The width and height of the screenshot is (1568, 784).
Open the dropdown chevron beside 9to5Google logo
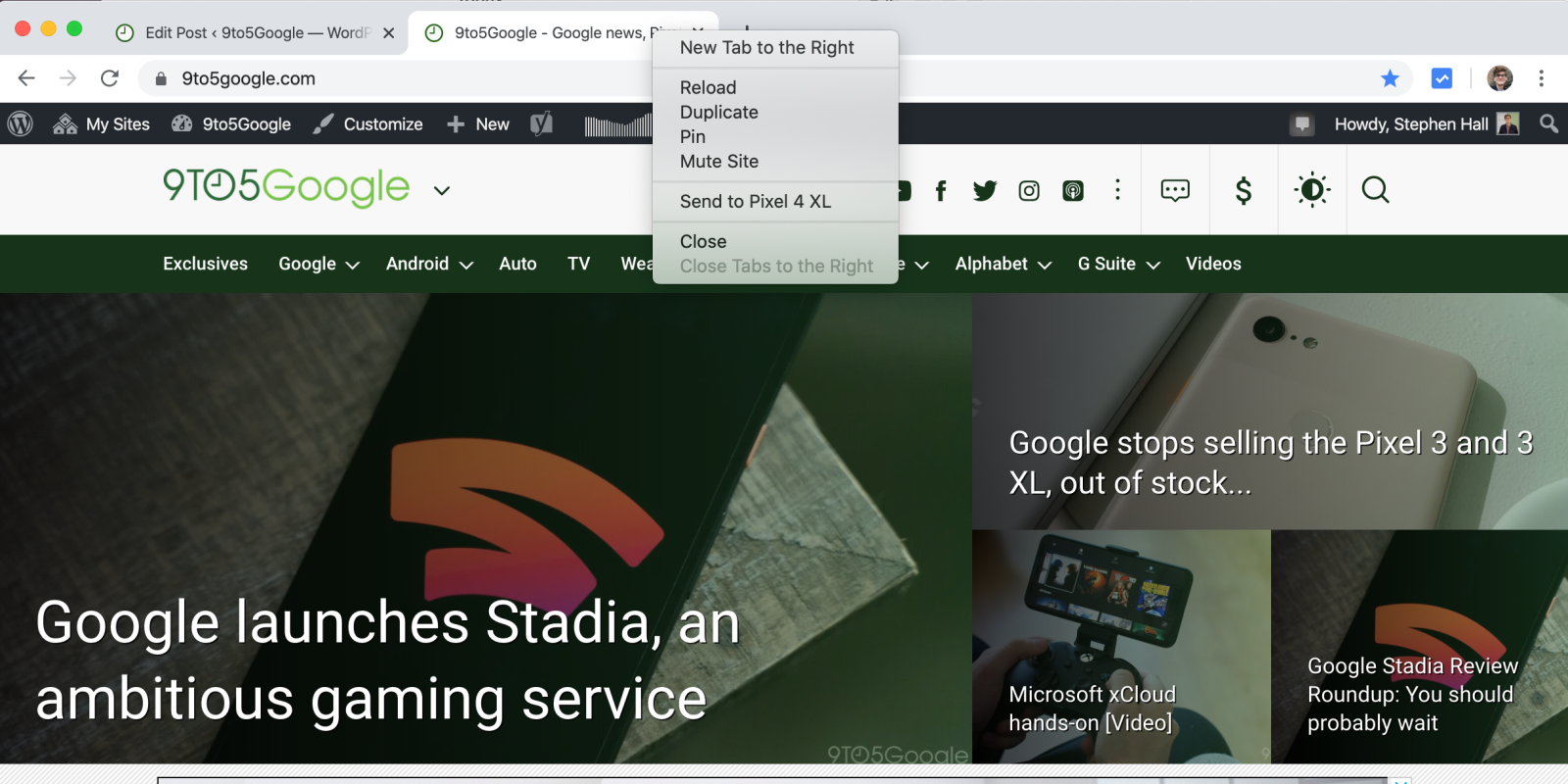(x=442, y=190)
